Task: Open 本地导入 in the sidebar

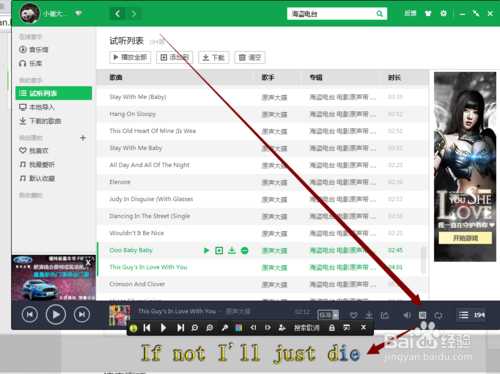Action: tap(37, 107)
